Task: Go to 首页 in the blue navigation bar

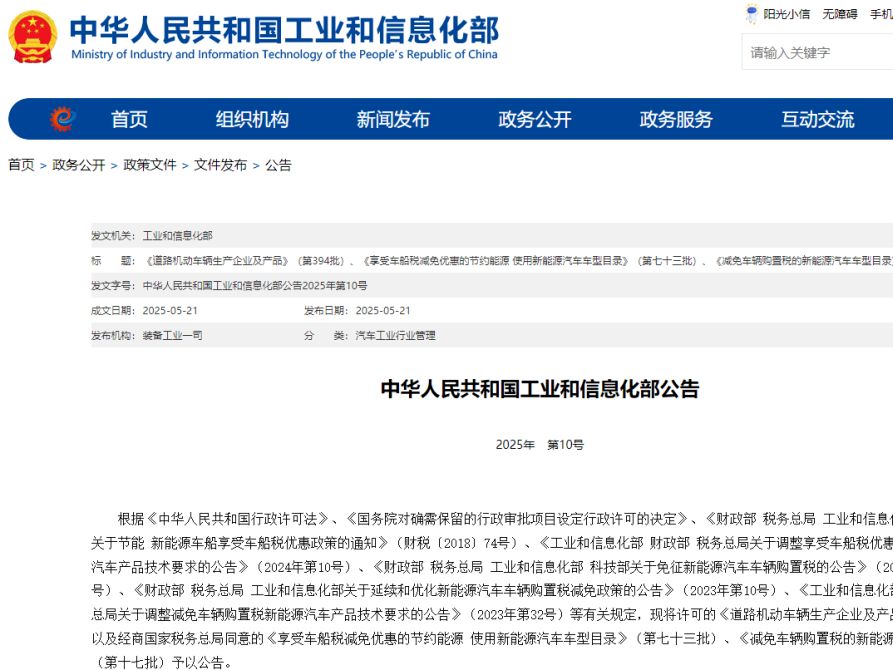Action: (129, 120)
